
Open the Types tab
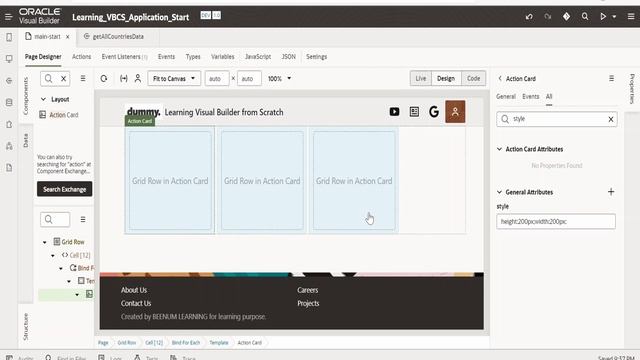tap(193, 57)
